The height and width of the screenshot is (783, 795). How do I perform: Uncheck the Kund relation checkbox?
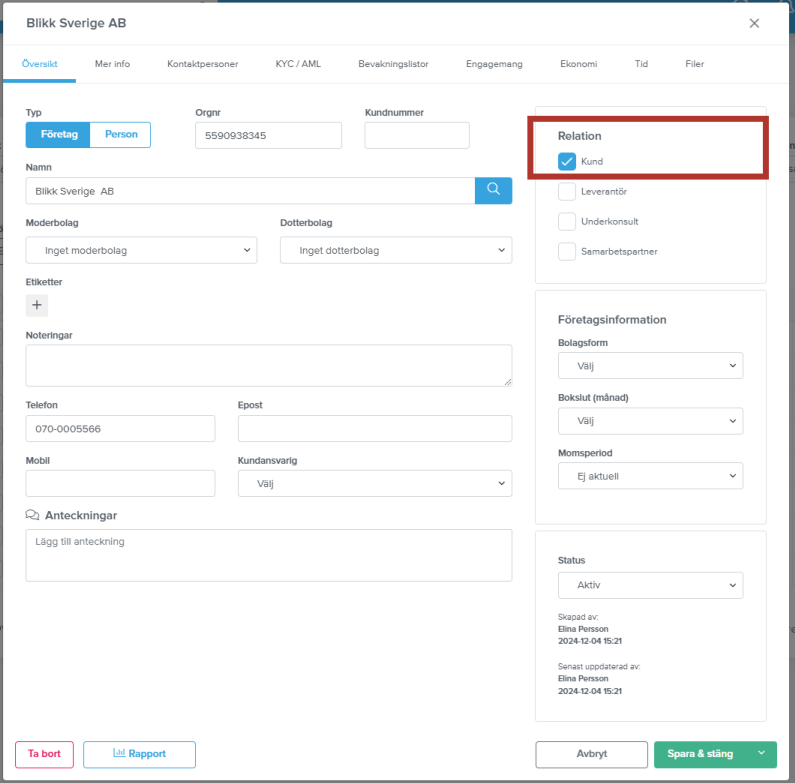(567, 162)
